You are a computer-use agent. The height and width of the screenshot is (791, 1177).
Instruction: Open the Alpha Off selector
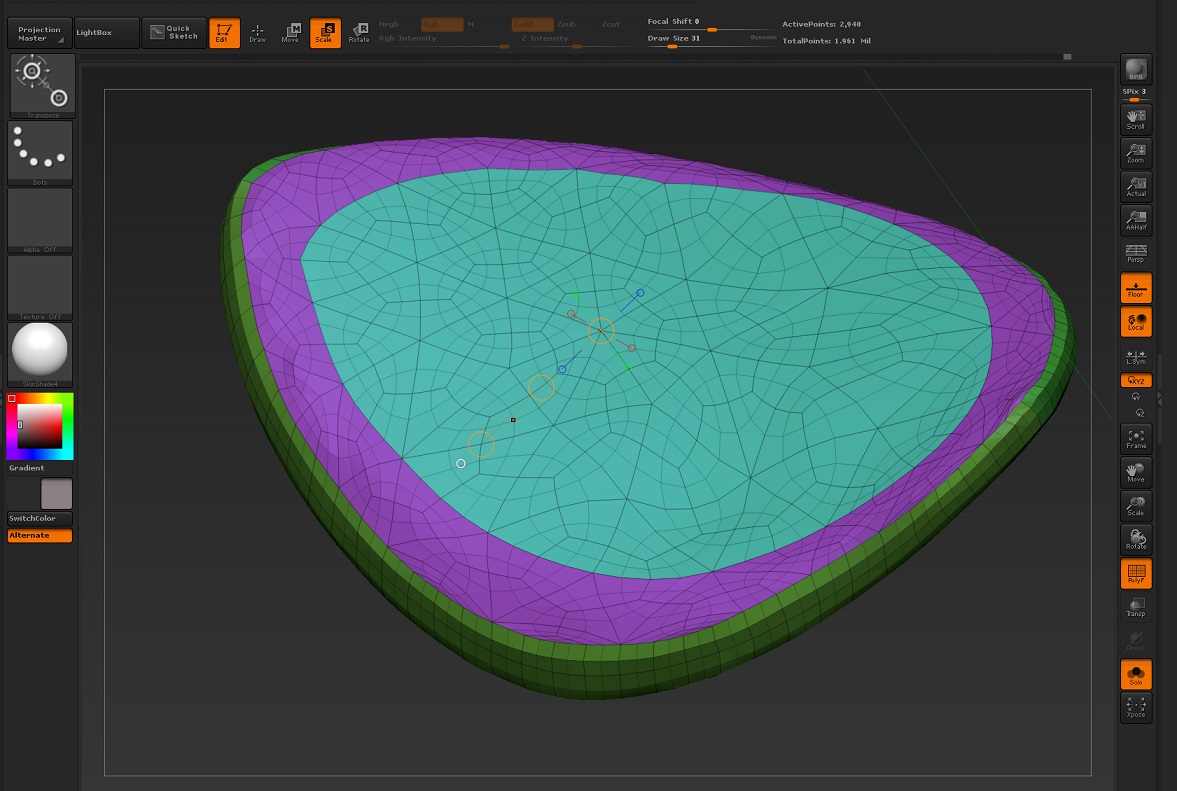pyautogui.click(x=40, y=221)
